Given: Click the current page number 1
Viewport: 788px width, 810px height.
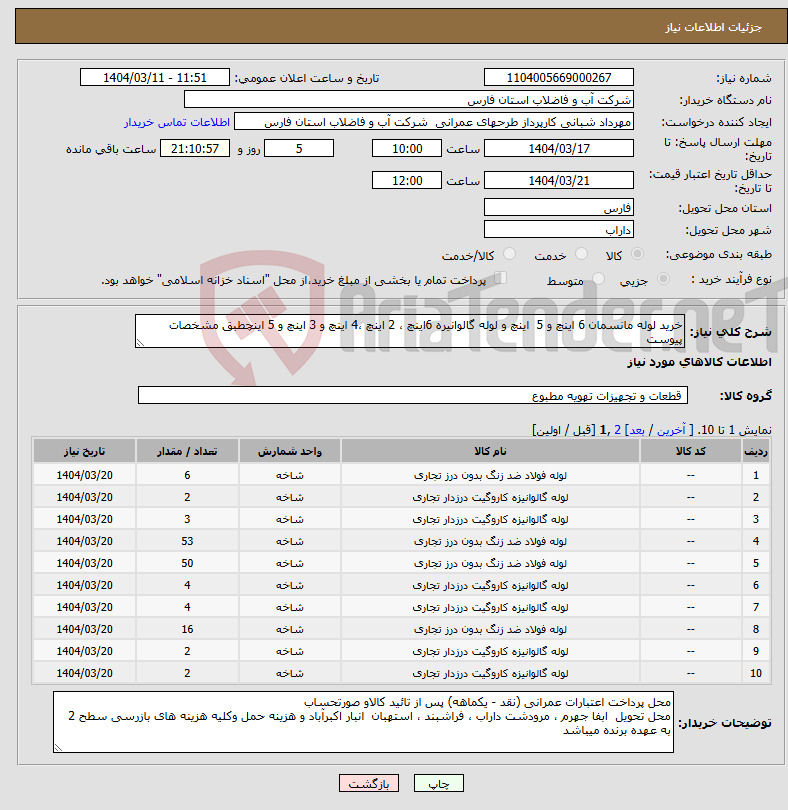Looking at the screenshot, I should click(x=603, y=430).
